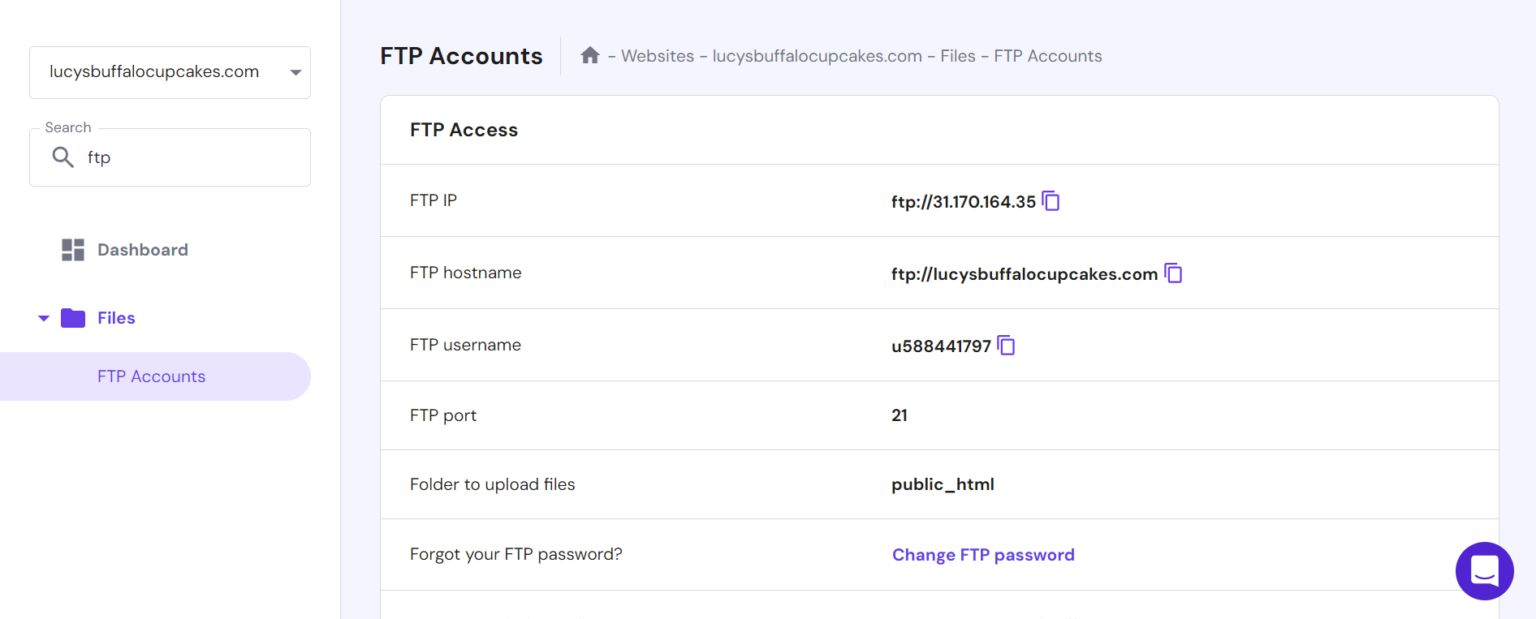Select Files in the sidebar menu
1536x619 pixels.
click(x=116, y=317)
